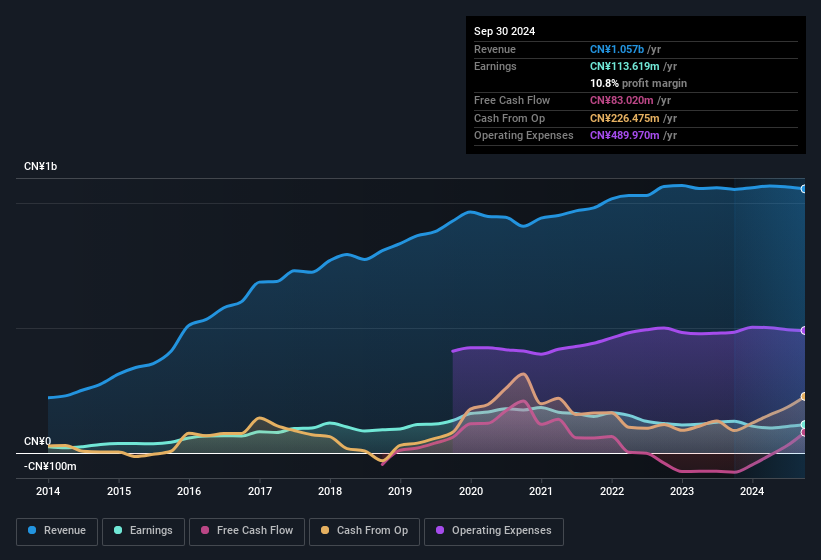Click the Earnings line endpoint marker

pyautogui.click(x=804, y=424)
